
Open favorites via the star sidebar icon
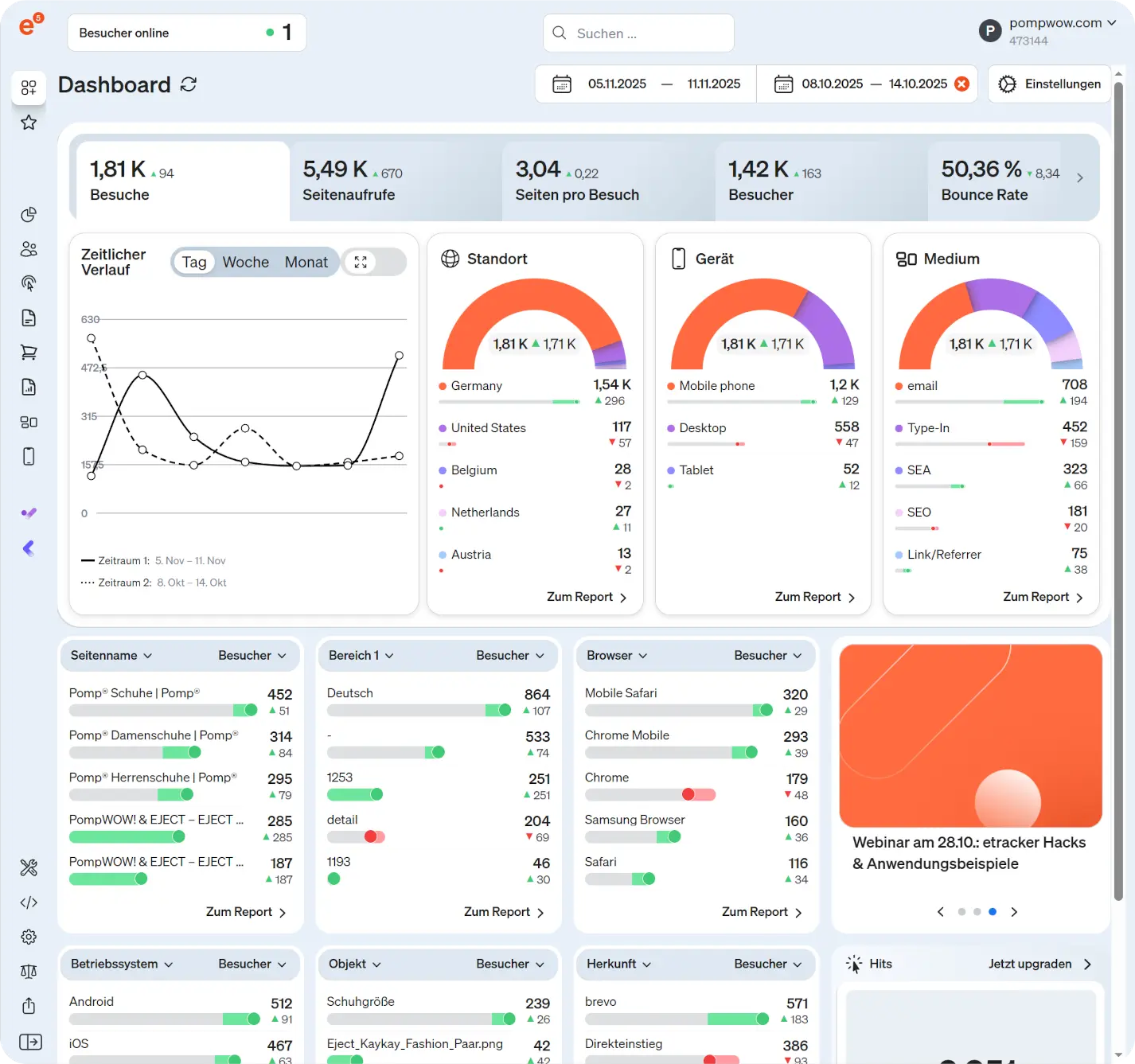(29, 122)
